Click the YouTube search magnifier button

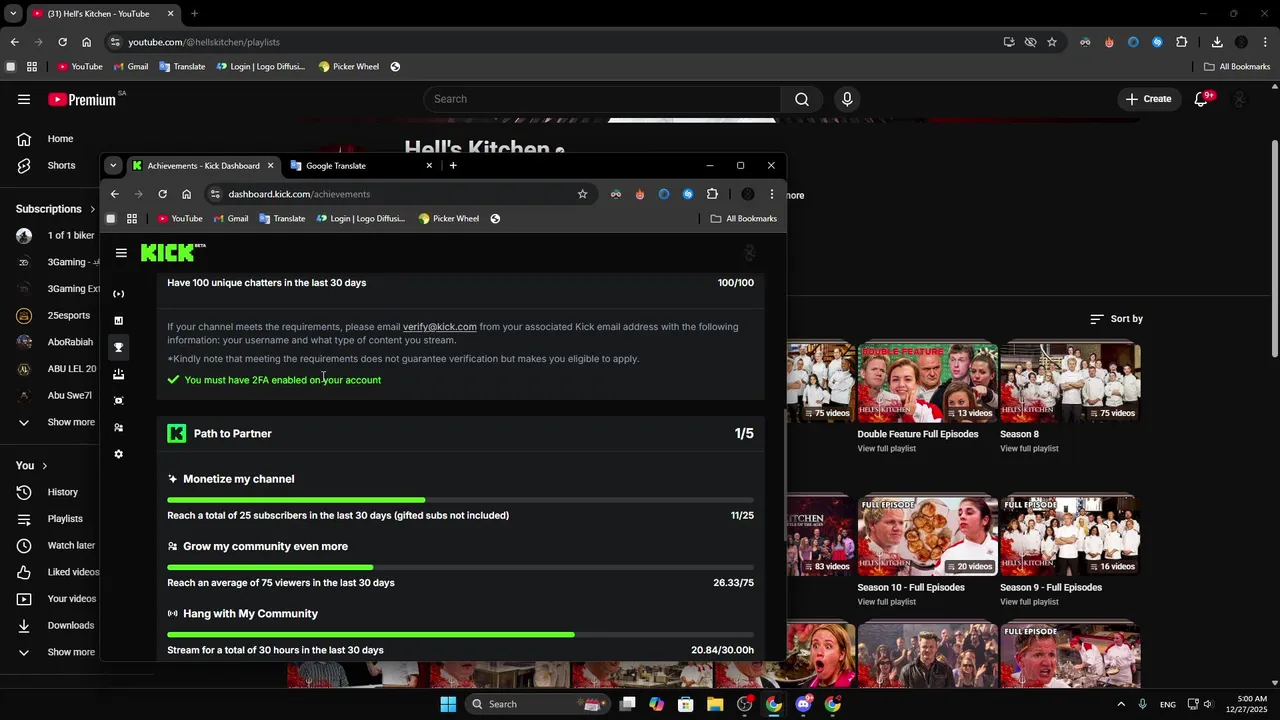(x=802, y=99)
